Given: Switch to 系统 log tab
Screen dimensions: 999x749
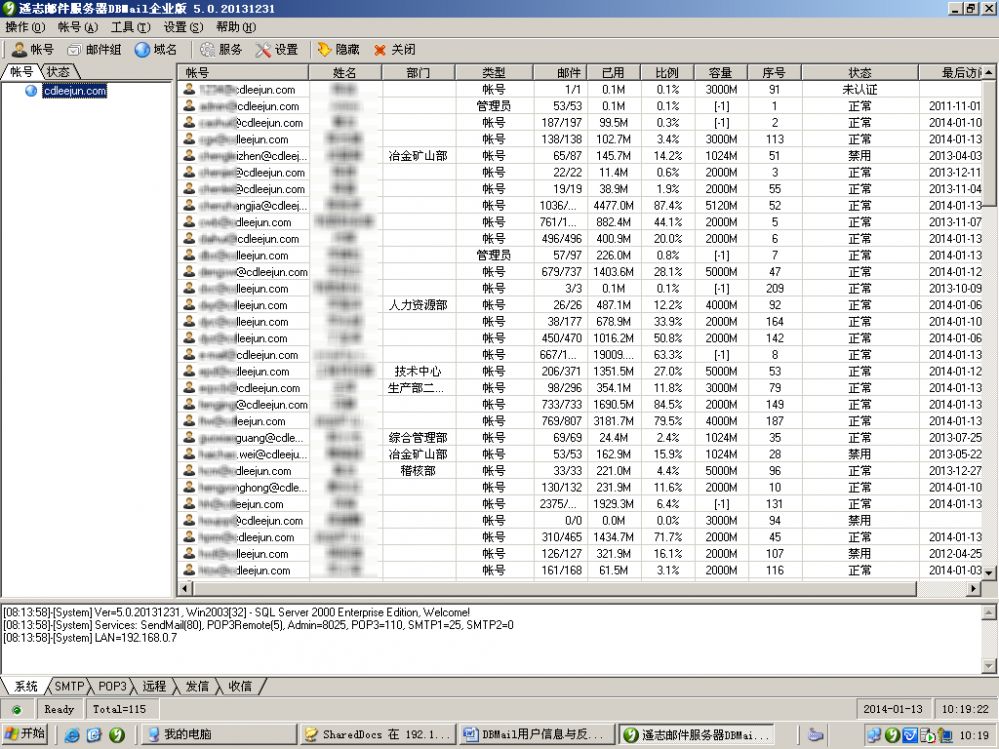Looking at the screenshot, I should point(26,686).
